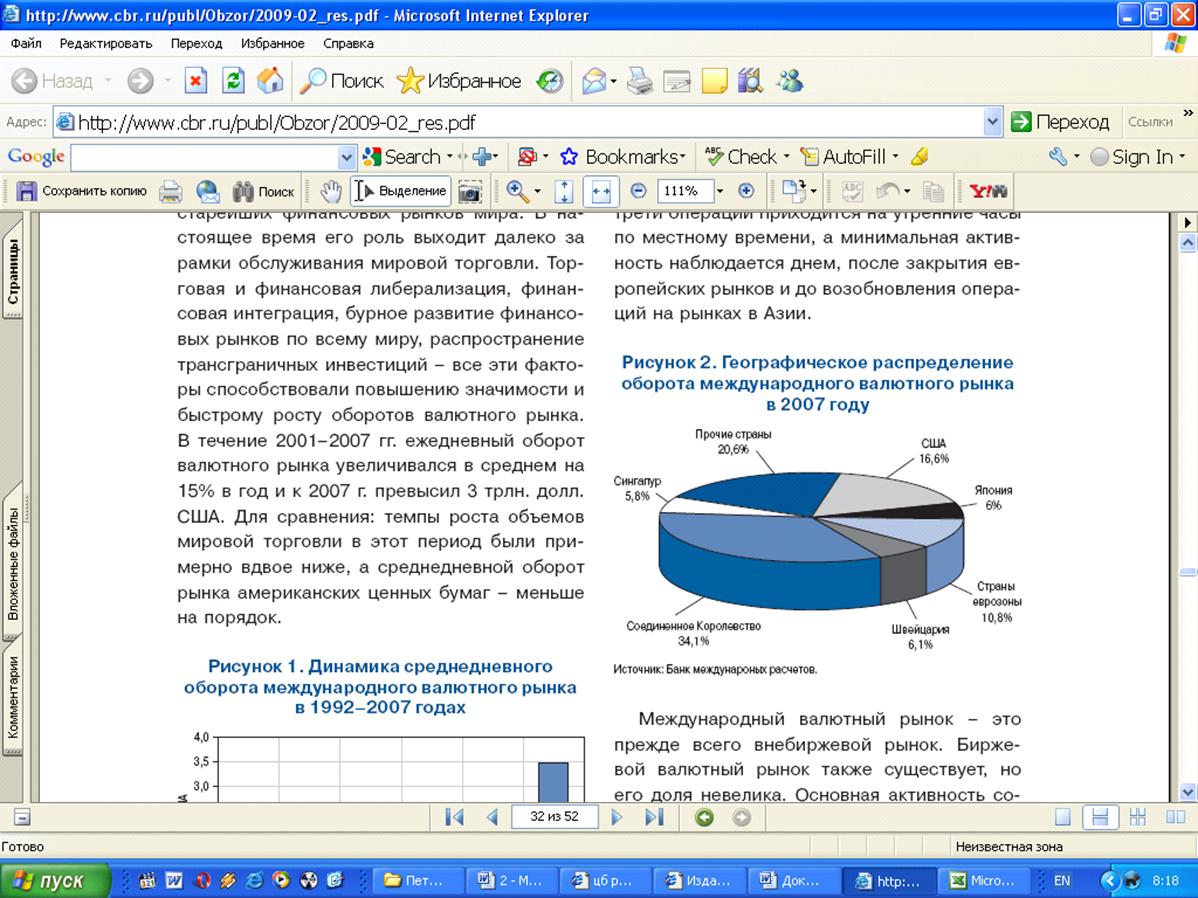Screen dimensions: 1198x898
Task: Click the Переход go button
Action: pyautogui.click(x=1060, y=122)
